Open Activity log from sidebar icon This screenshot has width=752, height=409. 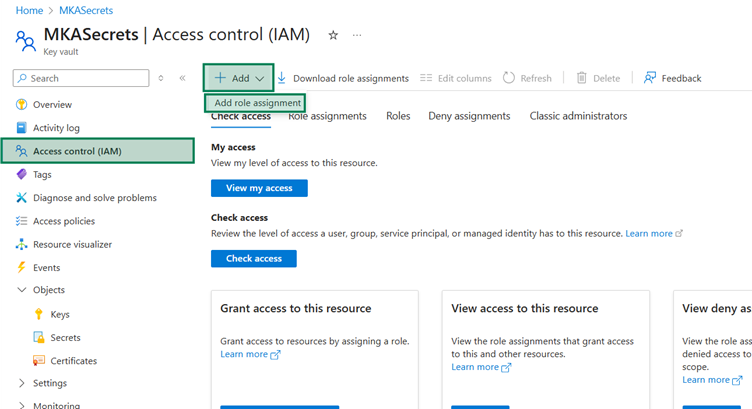pos(22,128)
